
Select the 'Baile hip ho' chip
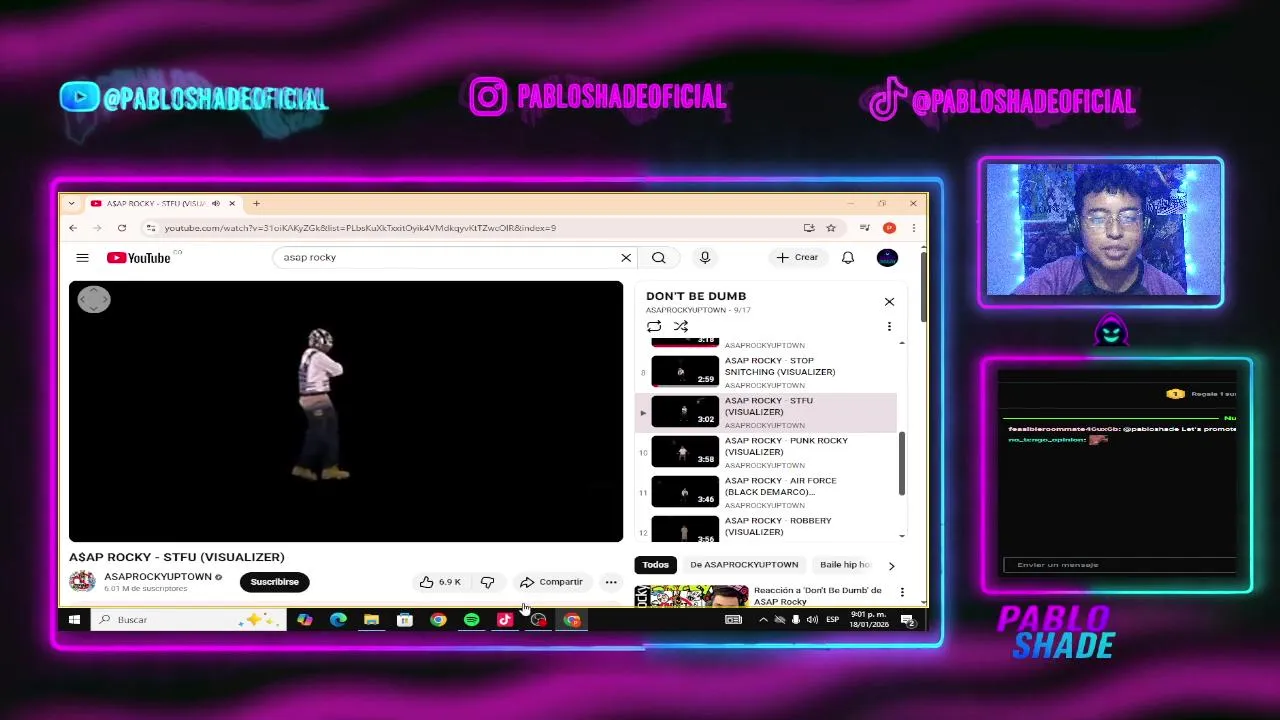pos(845,565)
